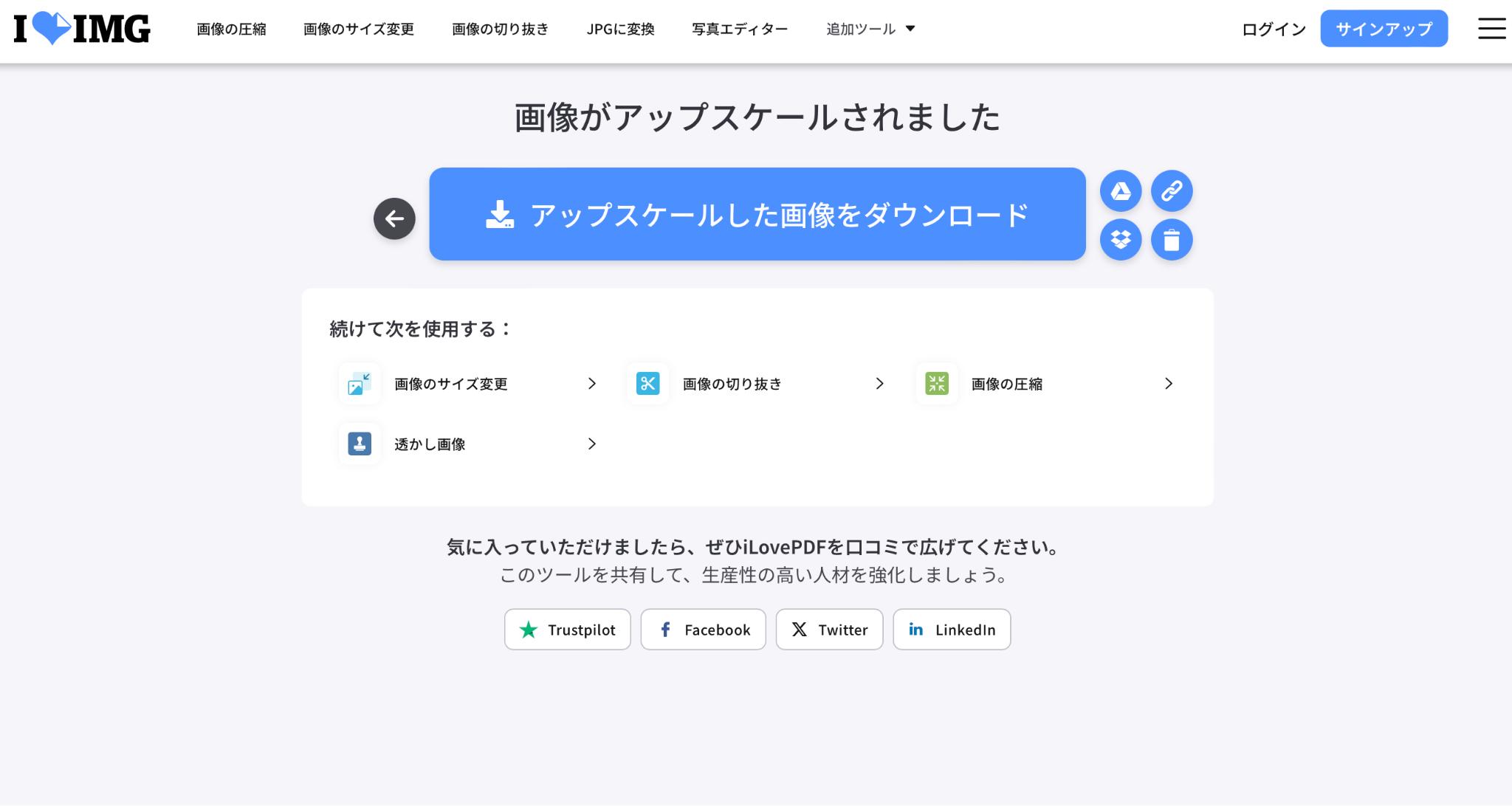1512x806 pixels.
Task: Click the サインアップ button
Action: [x=1384, y=29]
